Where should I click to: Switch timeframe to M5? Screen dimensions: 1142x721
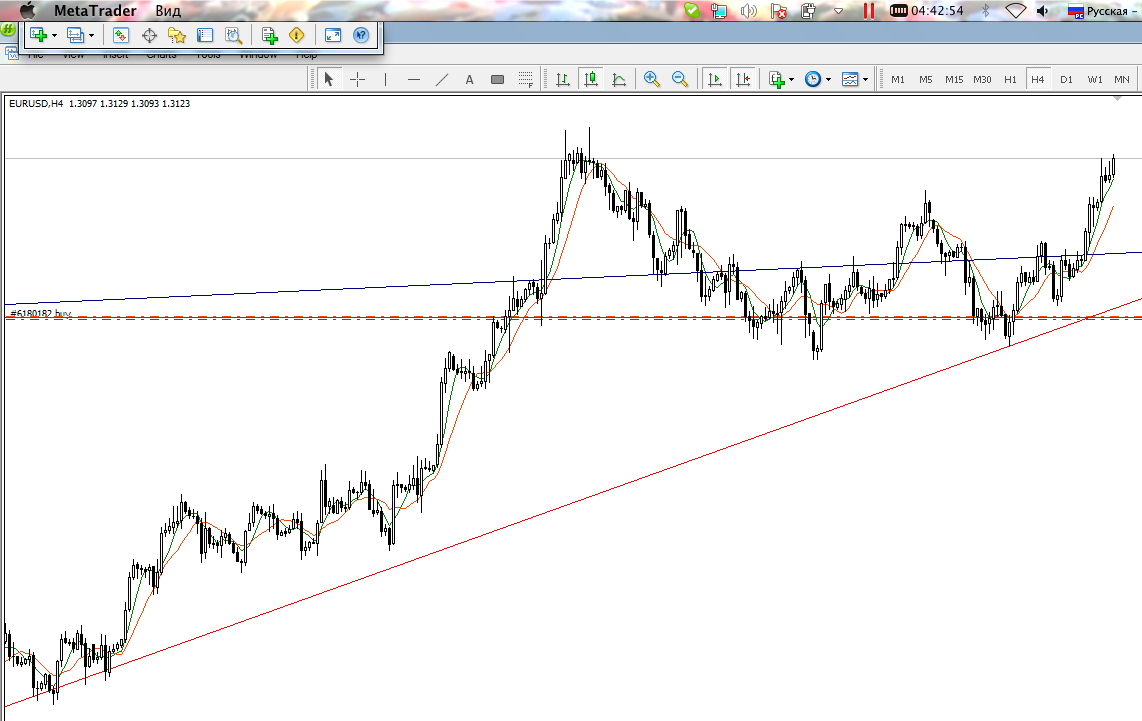pyautogui.click(x=926, y=79)
